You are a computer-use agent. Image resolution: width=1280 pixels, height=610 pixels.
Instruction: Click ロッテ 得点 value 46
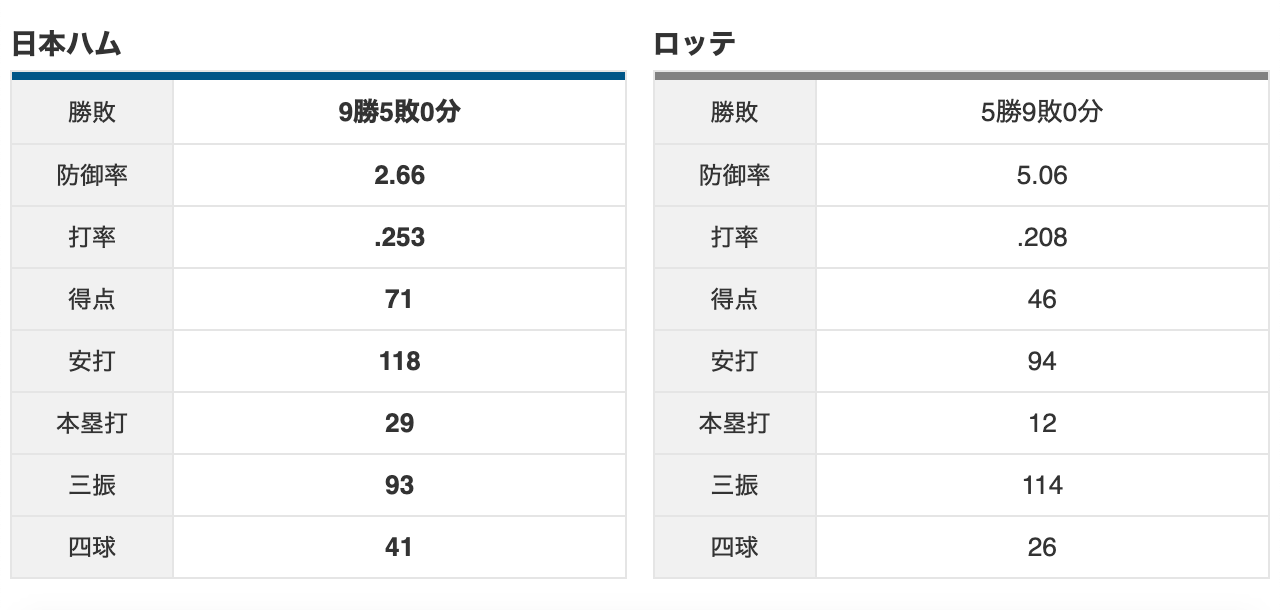(1042, 299)
